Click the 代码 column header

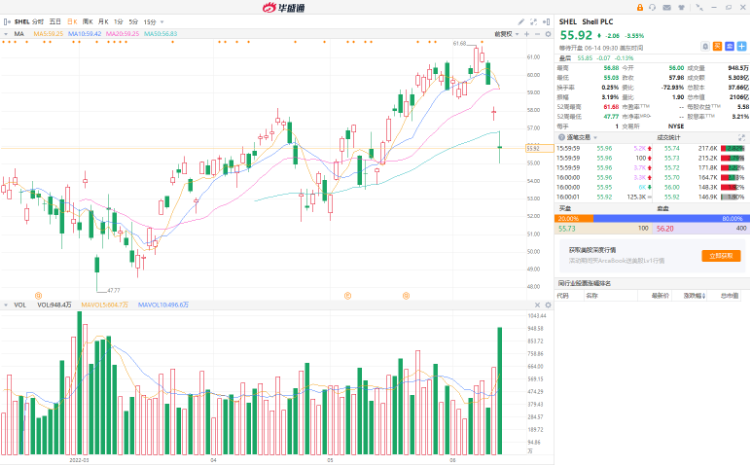point(563,296)
